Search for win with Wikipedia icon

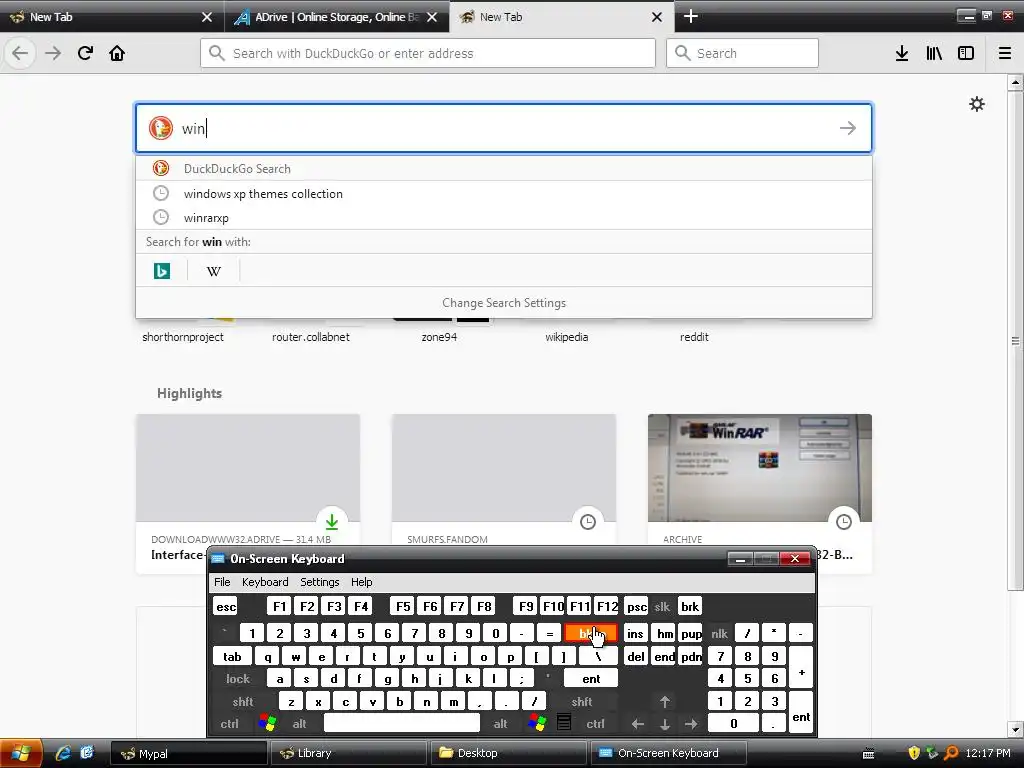[x=214, y=270]
